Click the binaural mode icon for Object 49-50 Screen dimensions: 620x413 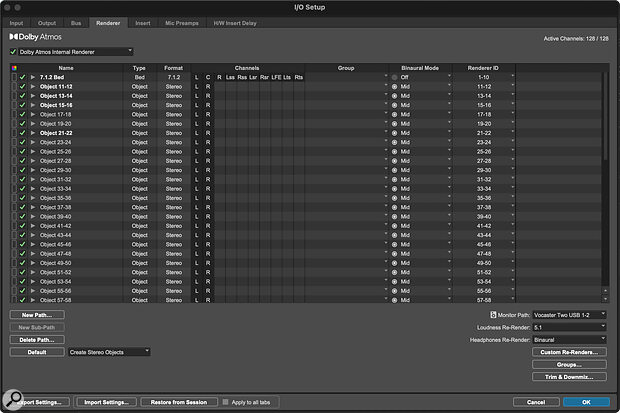click(x=394, y=263)
